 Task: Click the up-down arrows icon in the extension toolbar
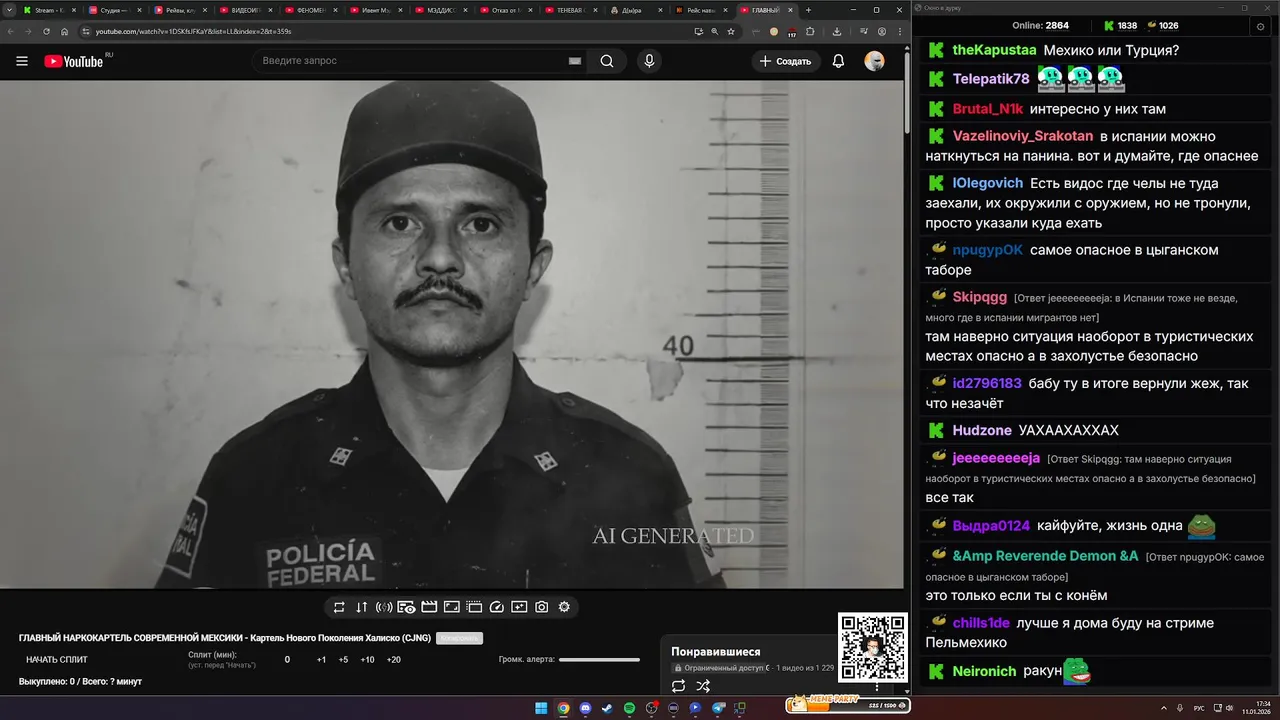[x=361, y=607]
